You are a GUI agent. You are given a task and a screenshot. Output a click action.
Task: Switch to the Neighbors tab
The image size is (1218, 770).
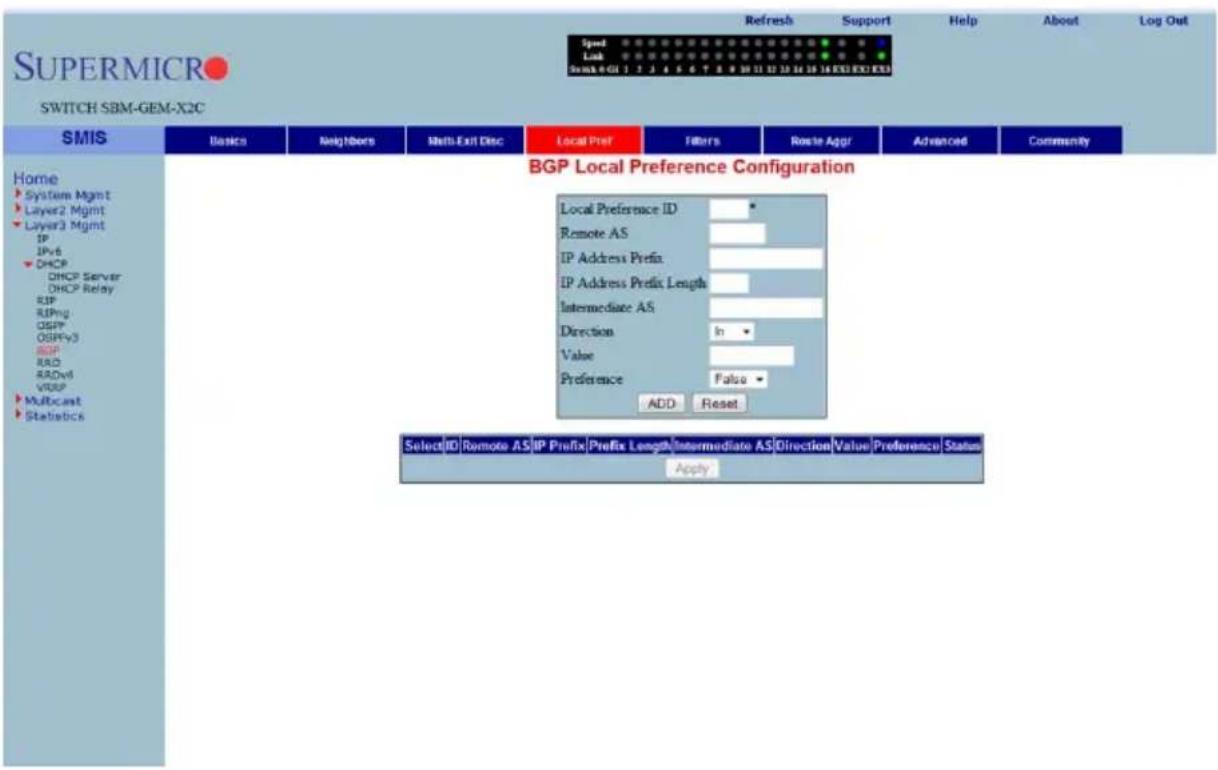click(344, 141)
